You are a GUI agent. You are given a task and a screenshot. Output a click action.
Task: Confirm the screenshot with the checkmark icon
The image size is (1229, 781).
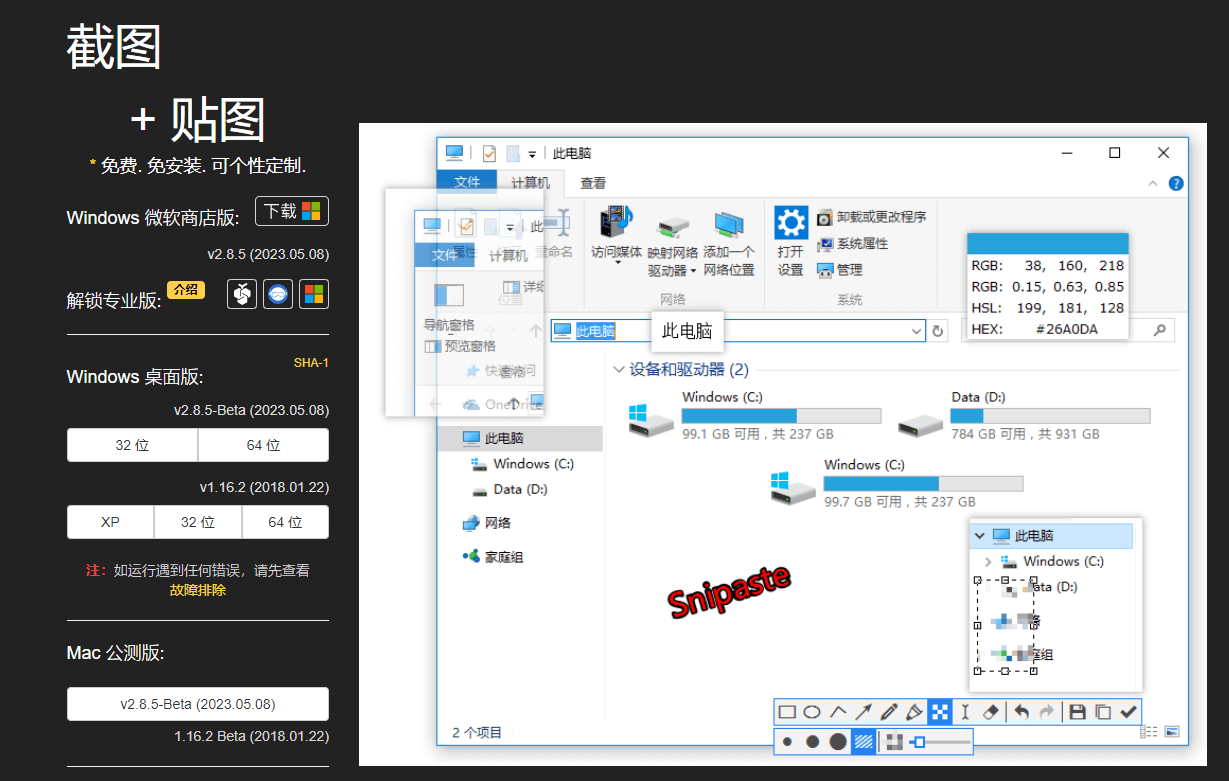(x=1126, y=711)
